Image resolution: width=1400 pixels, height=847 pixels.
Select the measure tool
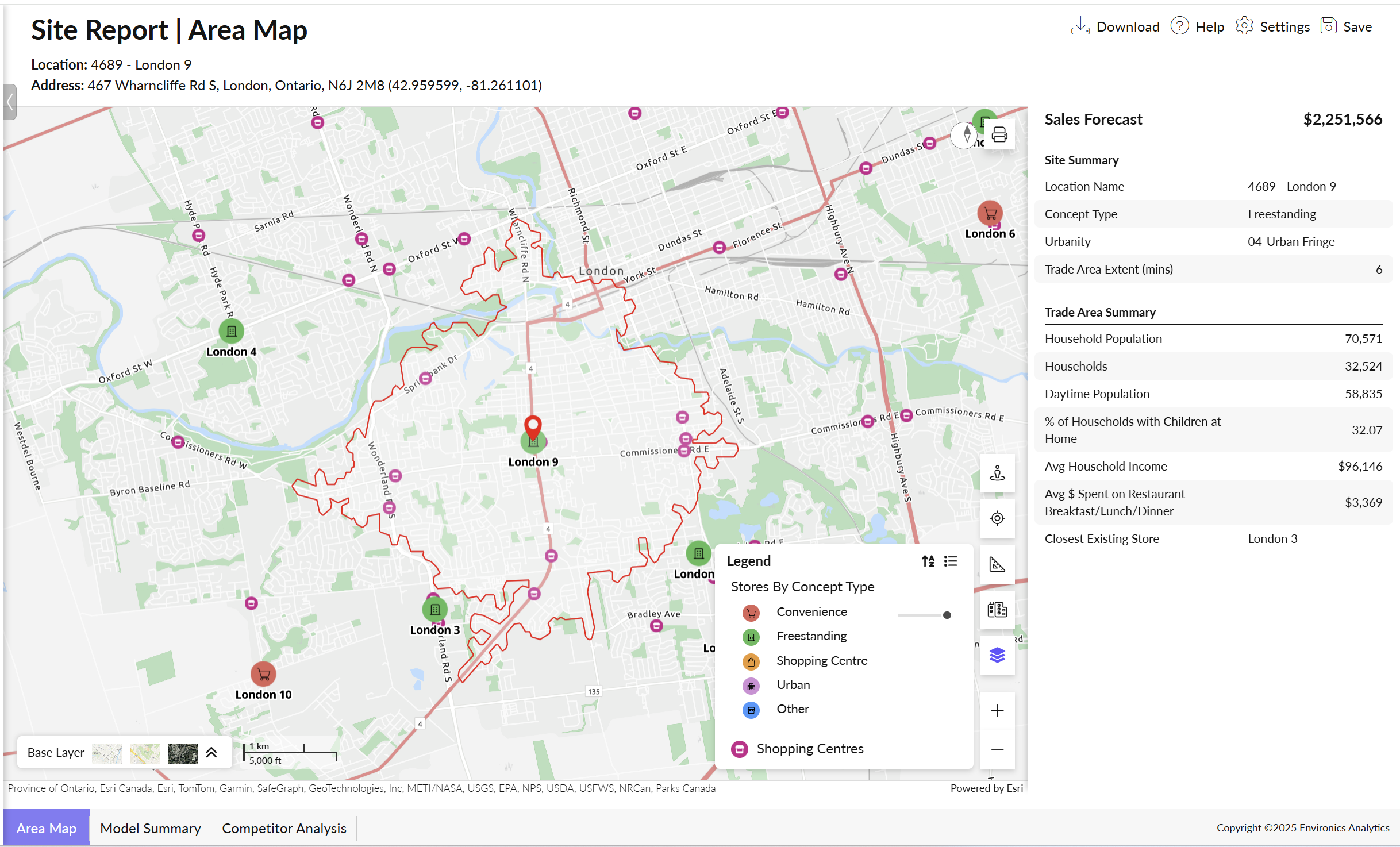997,565
